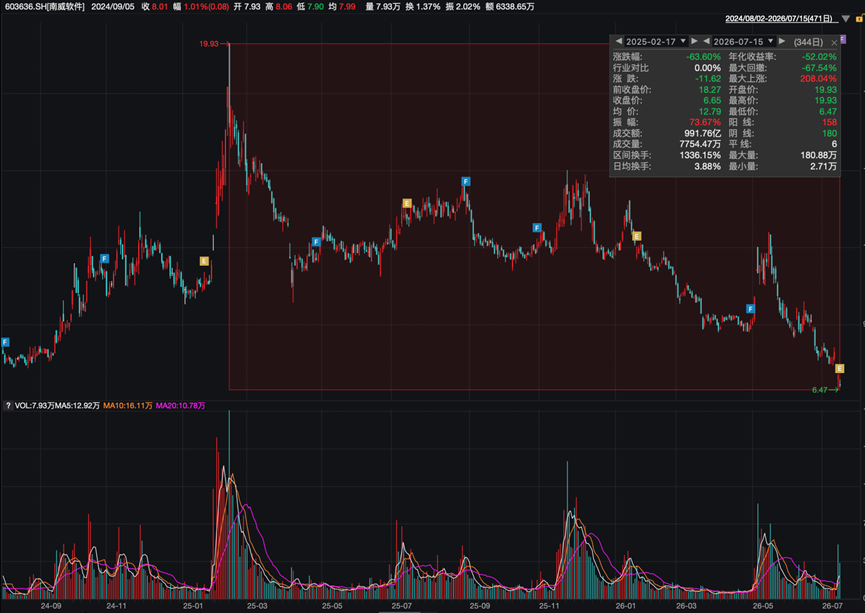Screen dimensions: 865x613
Task: Click the 最大量 value 180.88万
Action: (x=819, y=156)
